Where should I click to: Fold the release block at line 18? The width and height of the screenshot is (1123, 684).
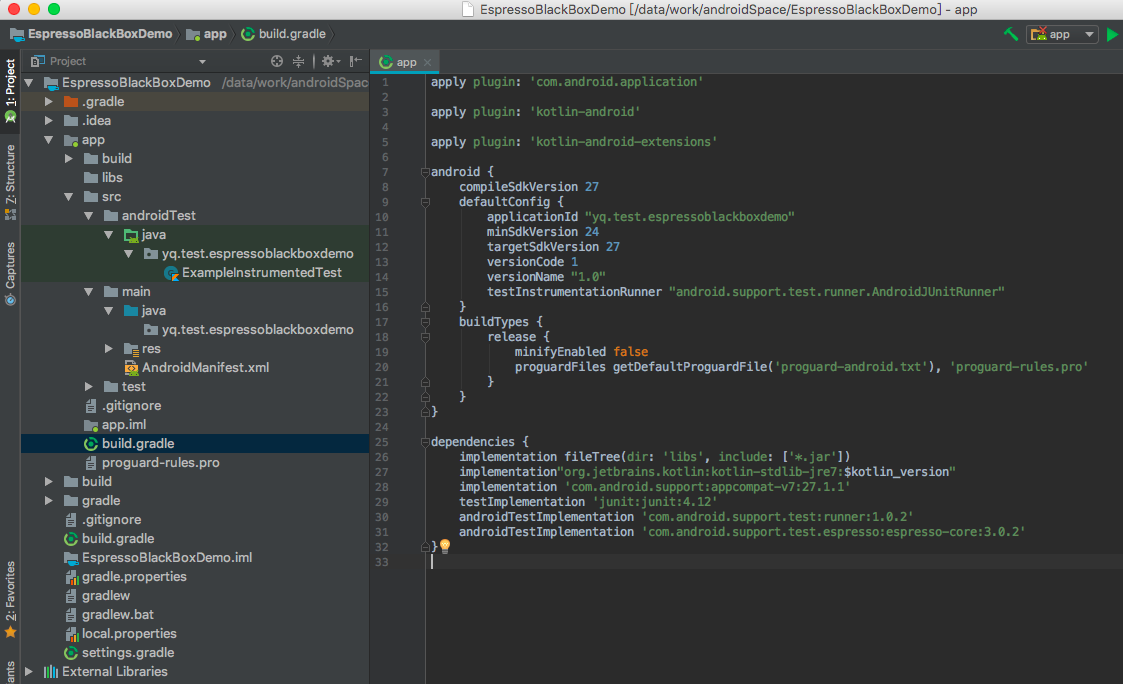point(425,337)
